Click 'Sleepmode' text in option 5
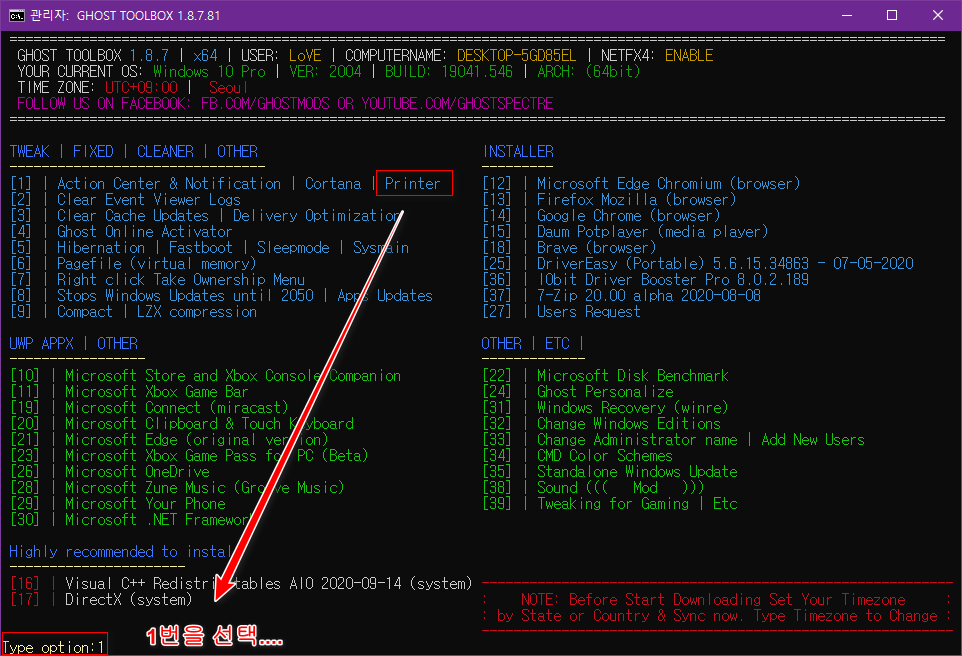The height and width of the screenshot is (656, 962). tap(293, 247)
